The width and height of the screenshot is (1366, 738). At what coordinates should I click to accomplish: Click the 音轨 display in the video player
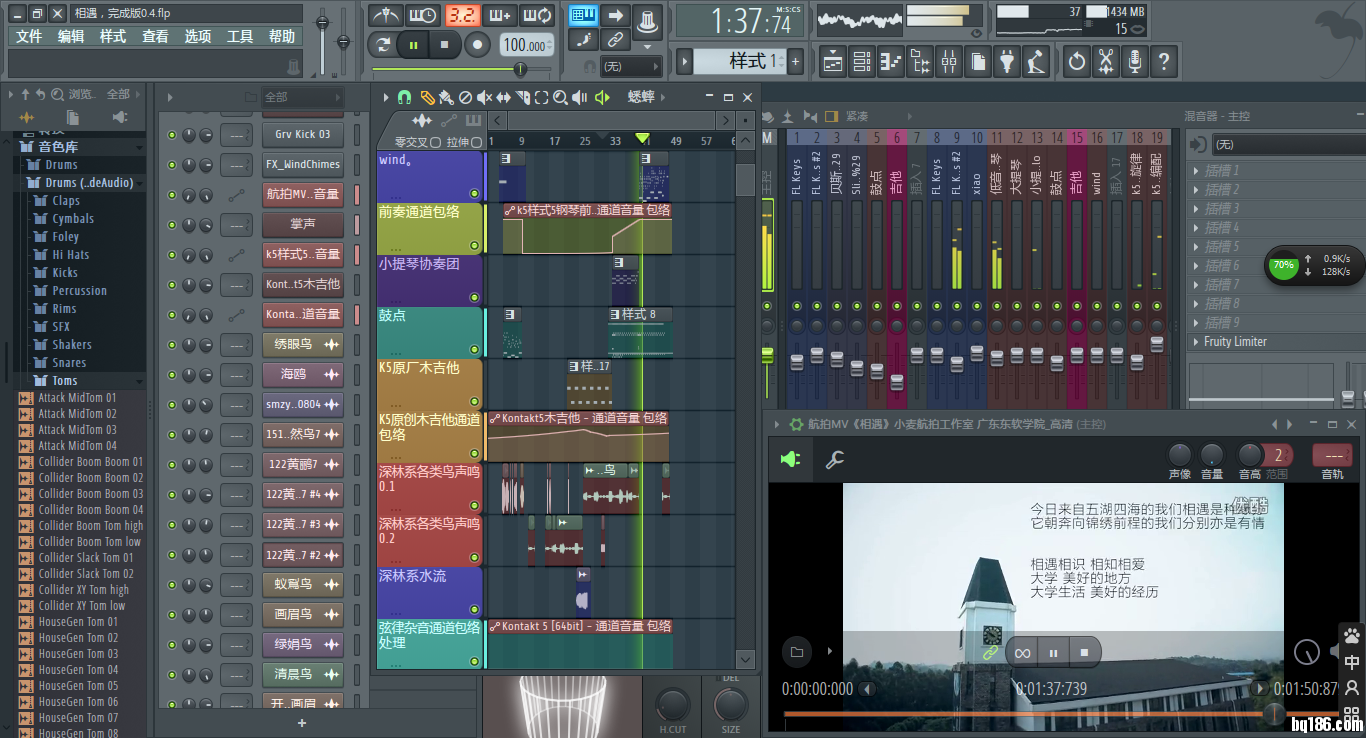pos(1332,456)
